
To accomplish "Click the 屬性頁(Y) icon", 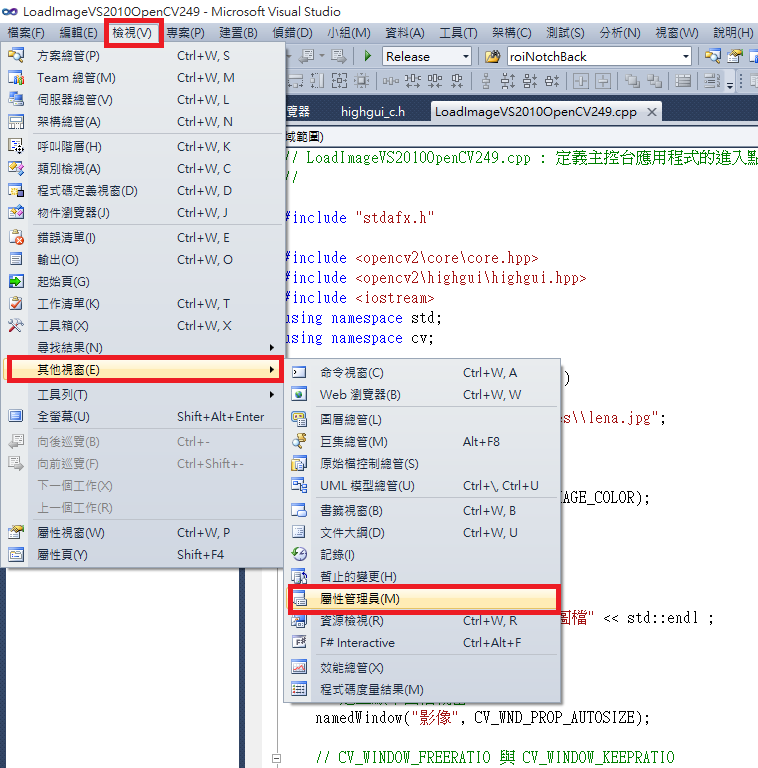I will click(16, 554).
